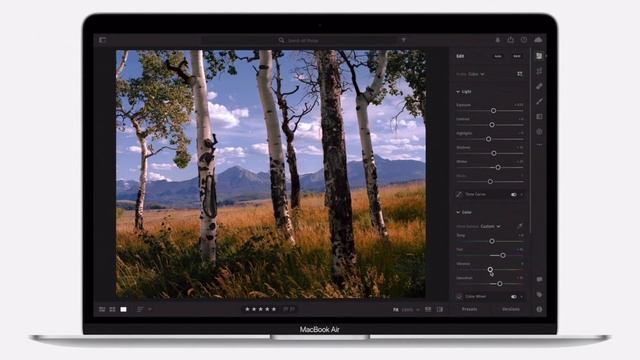
Task: Click the Tint slider handle
Action: [503, 255]
